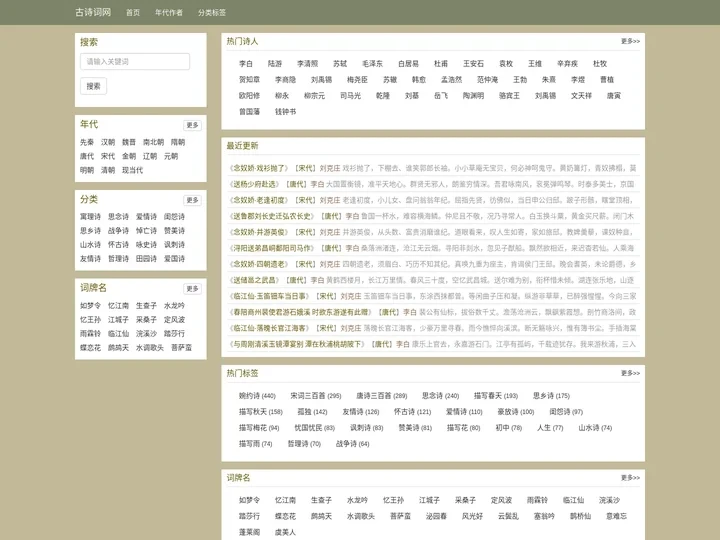
Task: Open the 首页 navigation item
Action: (133, 13)
